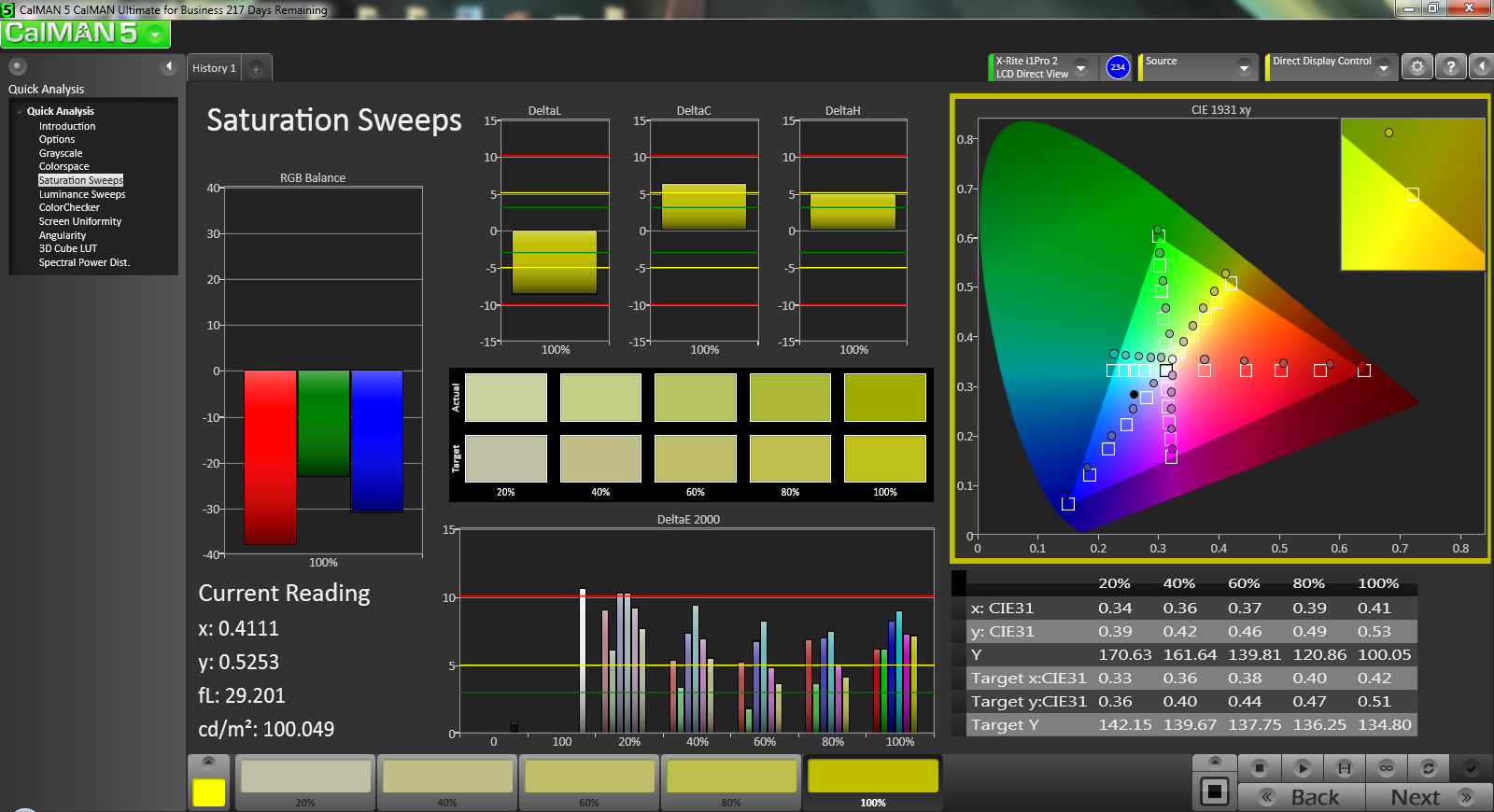Viewport: 1494px width, 812px height.
Task: Go to the Colorspace page
Action: (64, 166)
